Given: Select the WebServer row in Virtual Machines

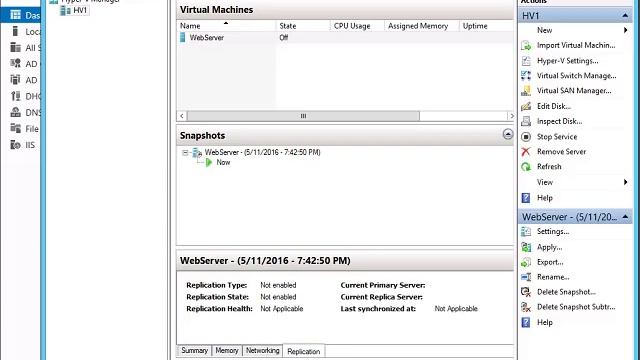Looking at the screenshot, I should pyautogui.click(x=345, y=38).
